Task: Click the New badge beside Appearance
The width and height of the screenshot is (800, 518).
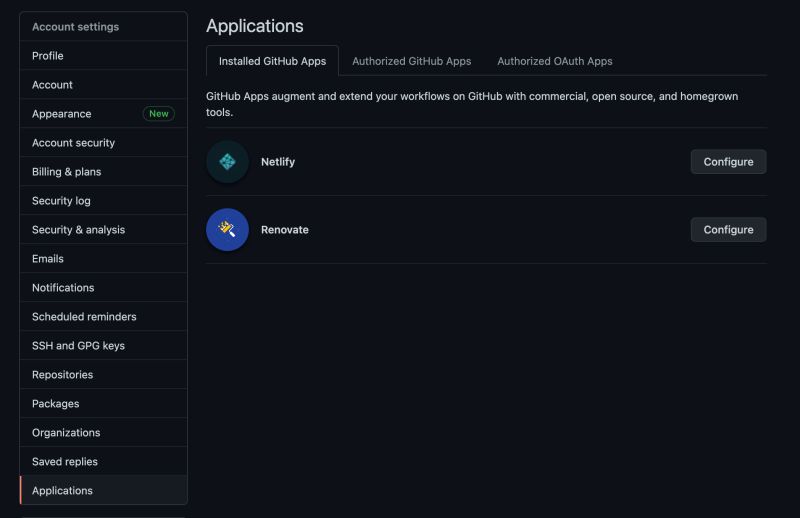Action: click(x=158, y=114)
